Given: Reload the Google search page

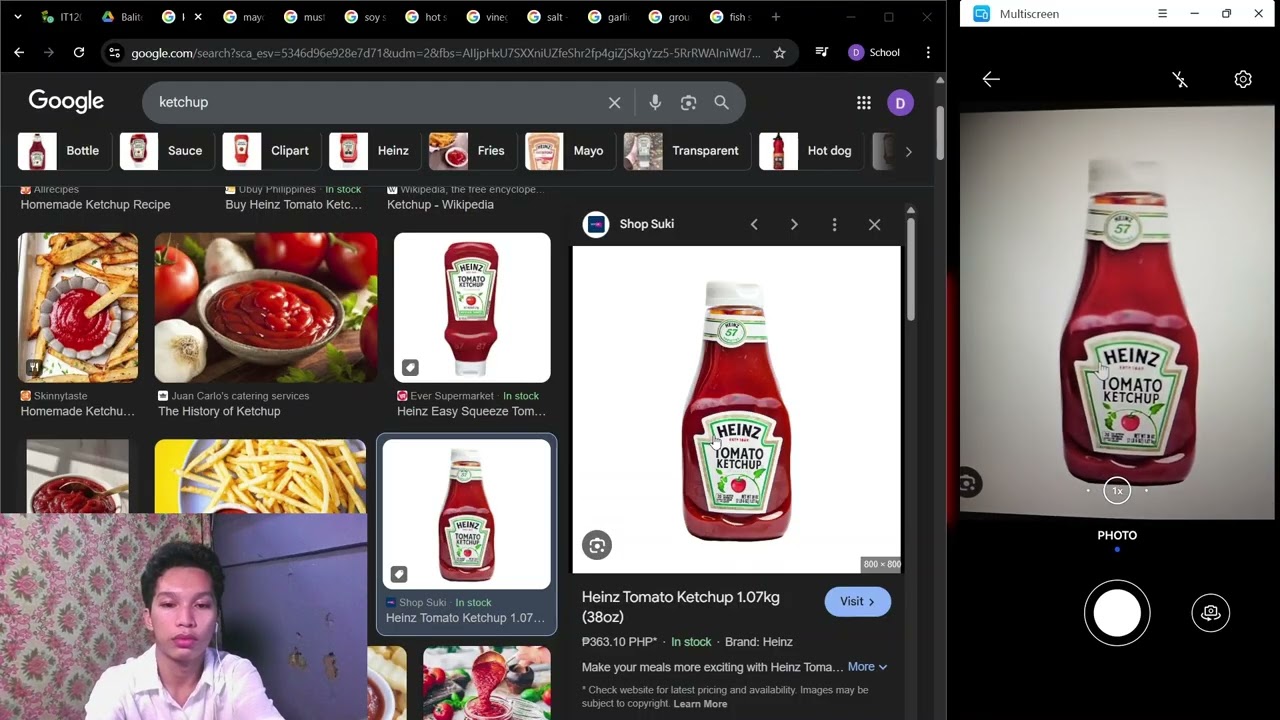Looking at the screenshot, I should tap(78, 52).
